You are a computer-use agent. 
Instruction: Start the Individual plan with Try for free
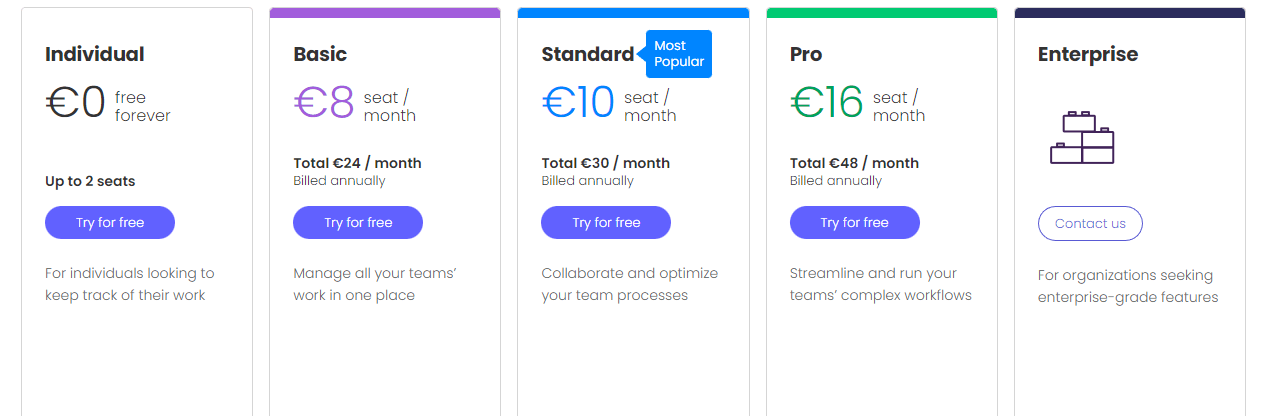[110, 222]
